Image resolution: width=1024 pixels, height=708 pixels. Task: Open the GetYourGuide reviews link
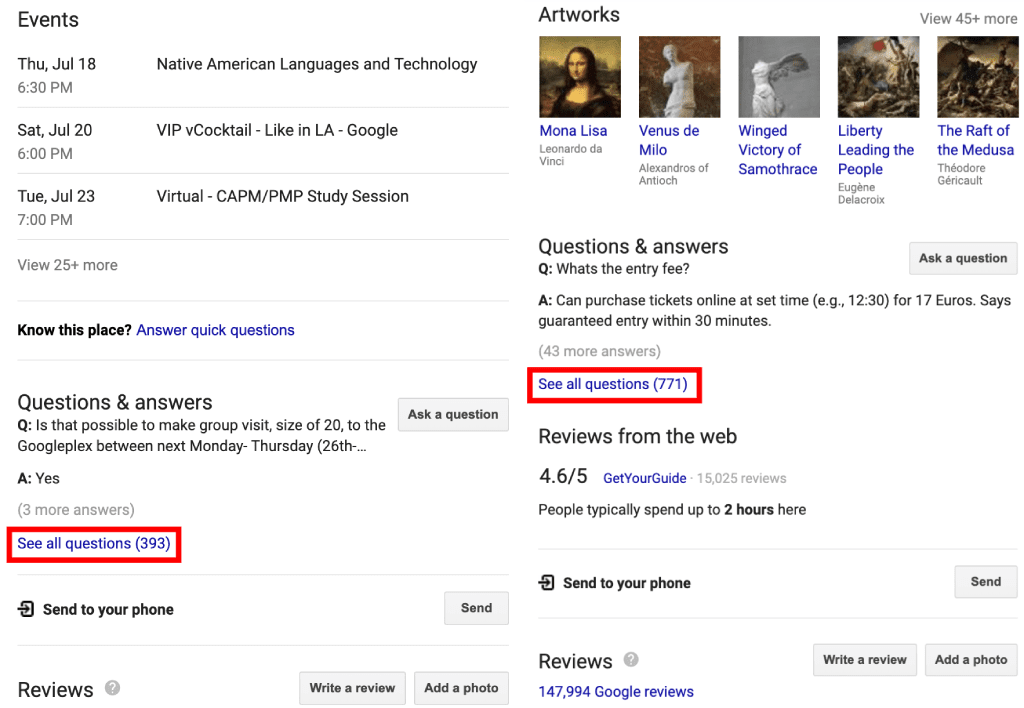(645, 478)
